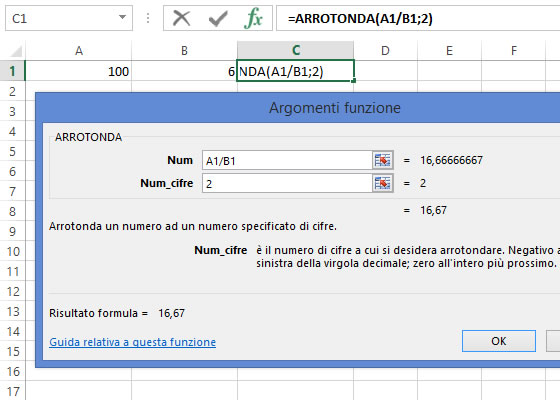Click cell C1 showing NDA(A1/B1;2)

pos(295,71)
